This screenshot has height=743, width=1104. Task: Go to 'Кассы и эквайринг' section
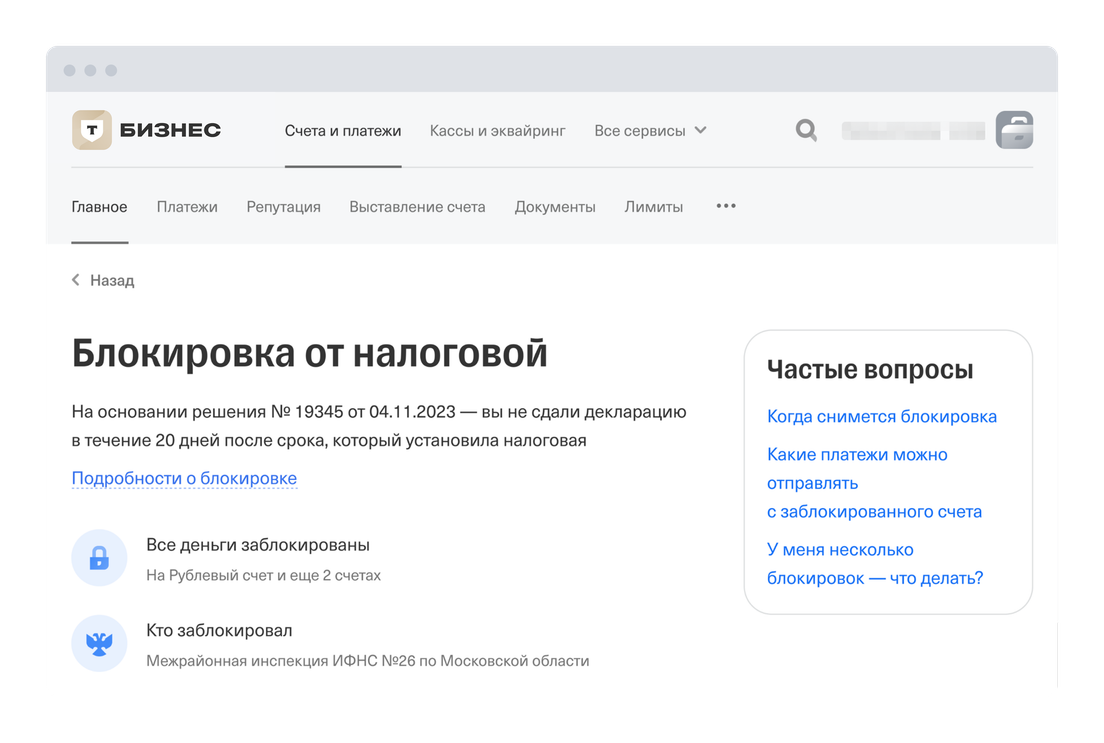pyautogui.click(x=497, y=130)
